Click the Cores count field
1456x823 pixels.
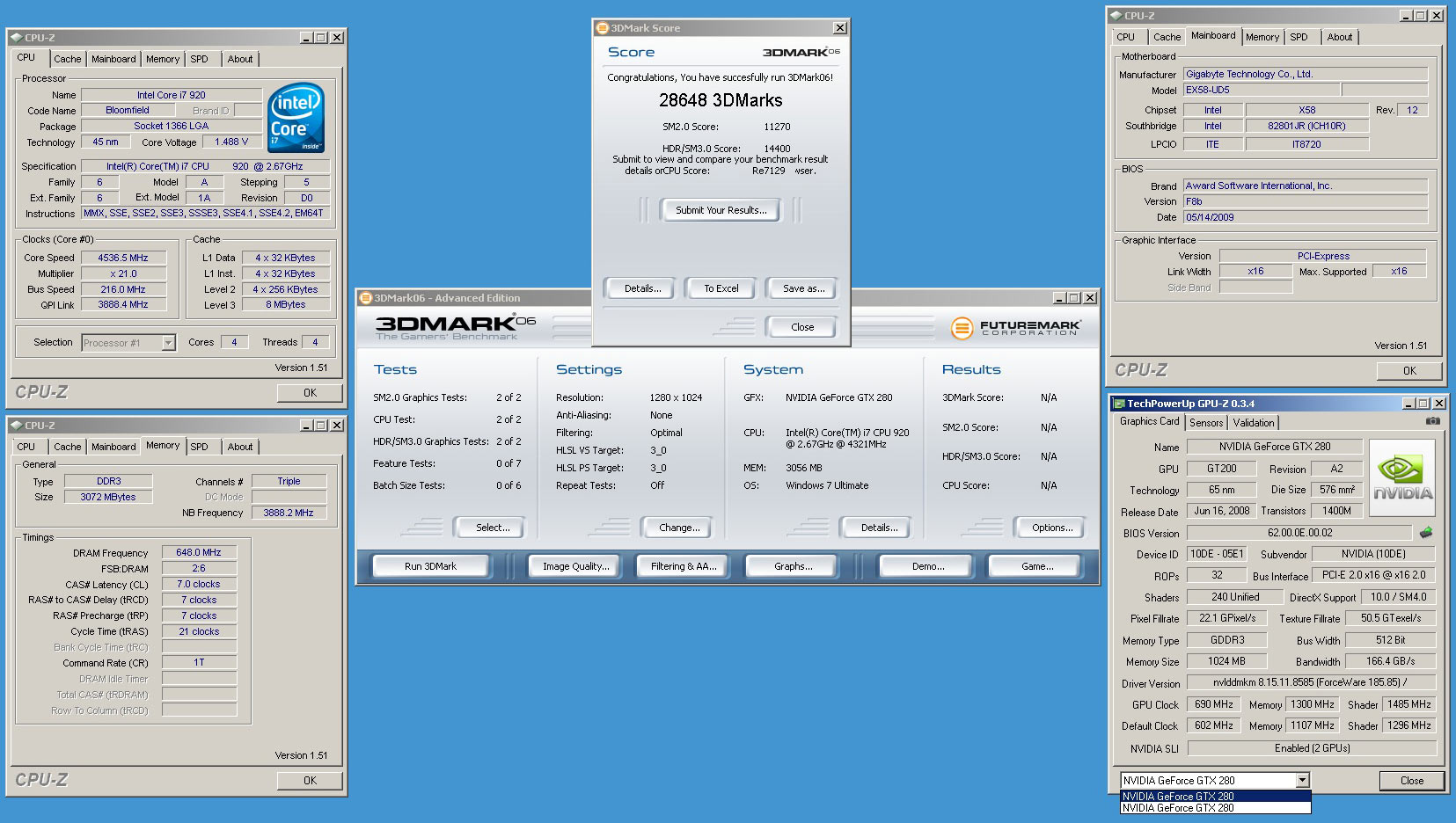(234, 342)
